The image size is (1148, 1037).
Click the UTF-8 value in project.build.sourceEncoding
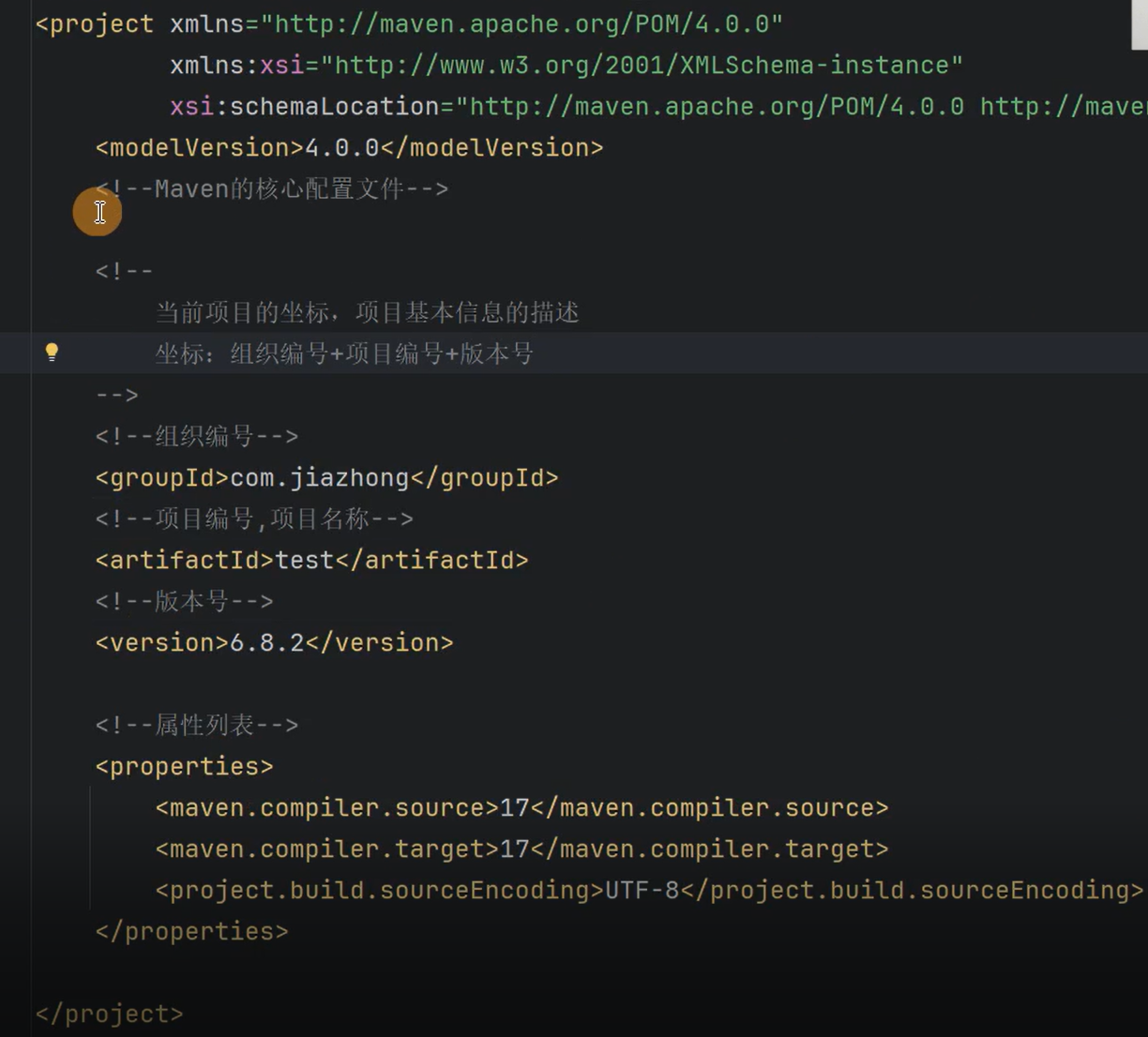(x=642, y=890)
